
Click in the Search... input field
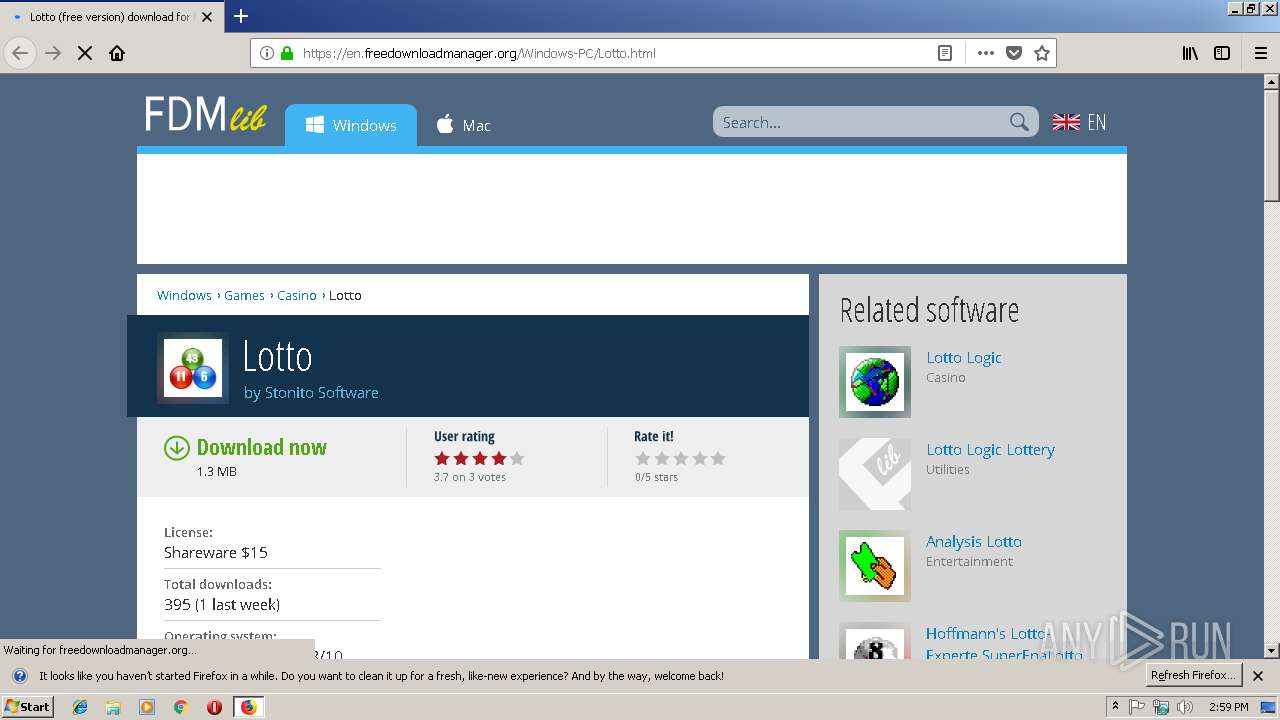pyautogui.click(x=860, y=122)
